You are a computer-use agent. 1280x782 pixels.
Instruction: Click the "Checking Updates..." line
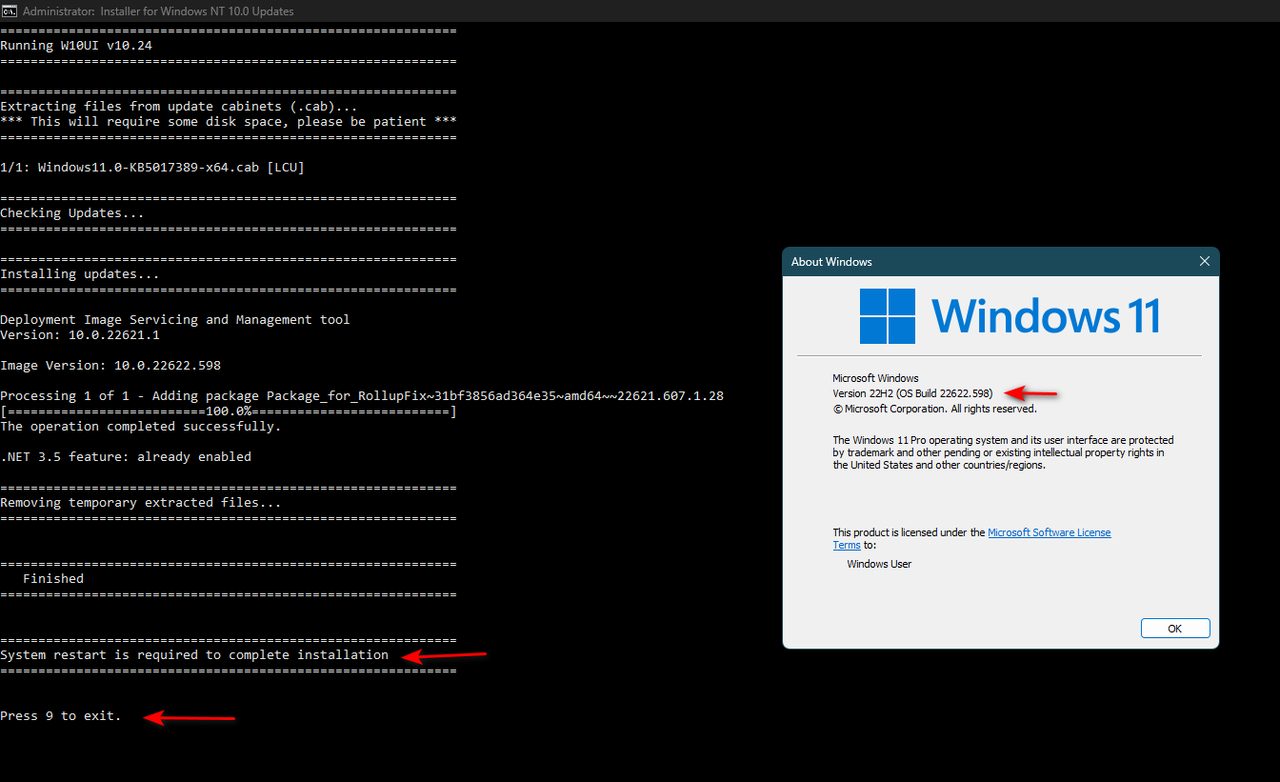tap(72, 213)
